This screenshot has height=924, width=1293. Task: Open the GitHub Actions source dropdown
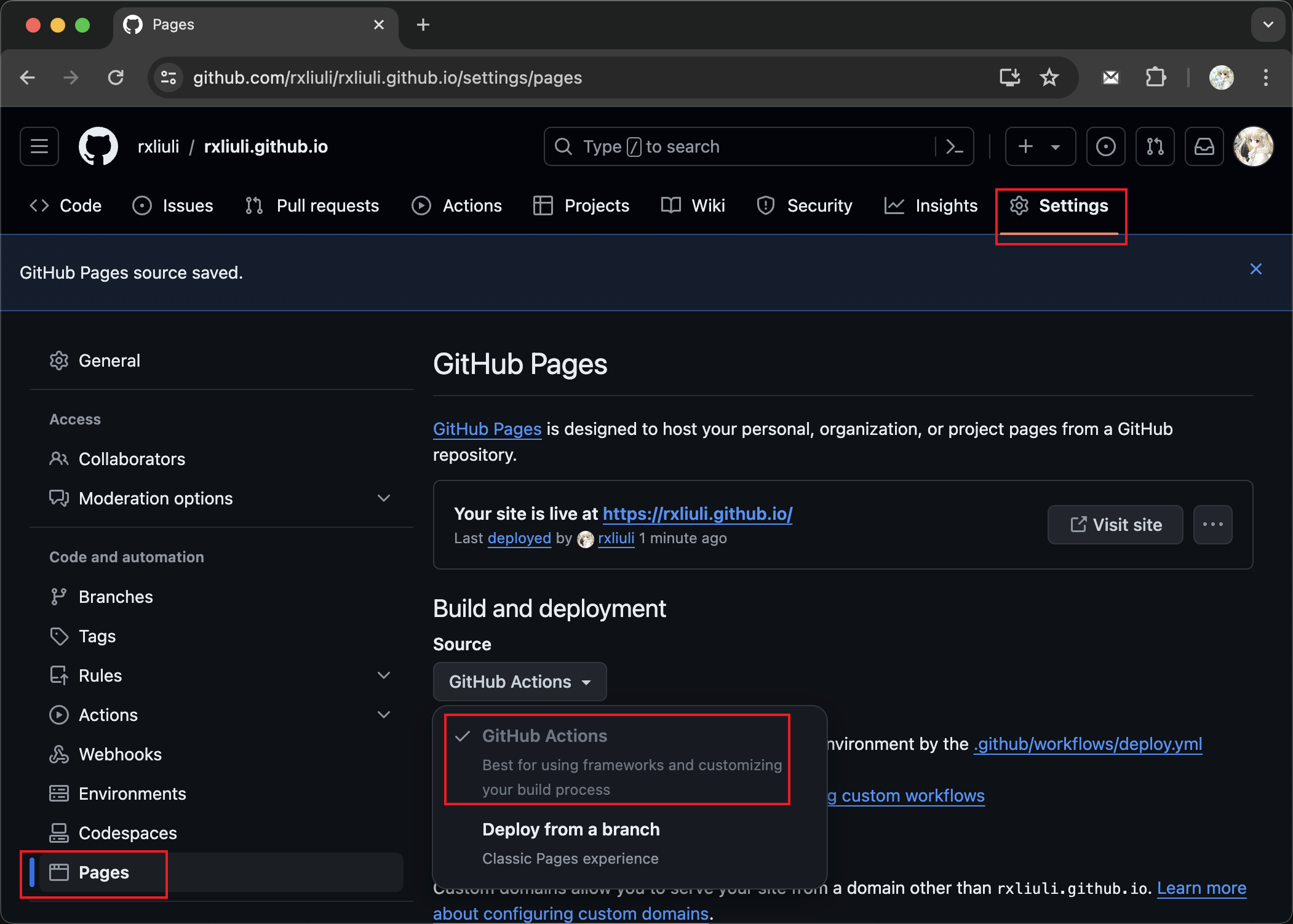click(x=520, y=681)
